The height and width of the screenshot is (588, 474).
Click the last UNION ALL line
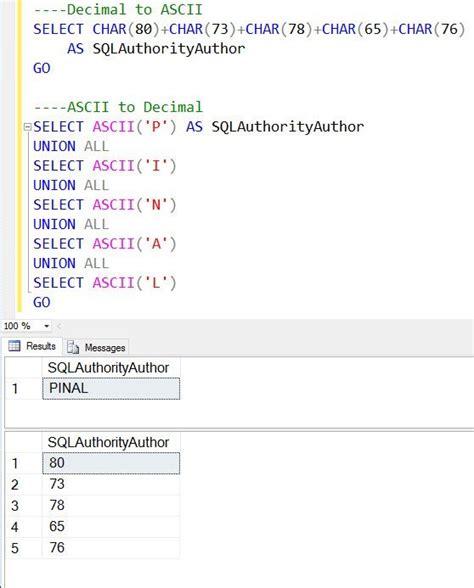click(71, 263)
